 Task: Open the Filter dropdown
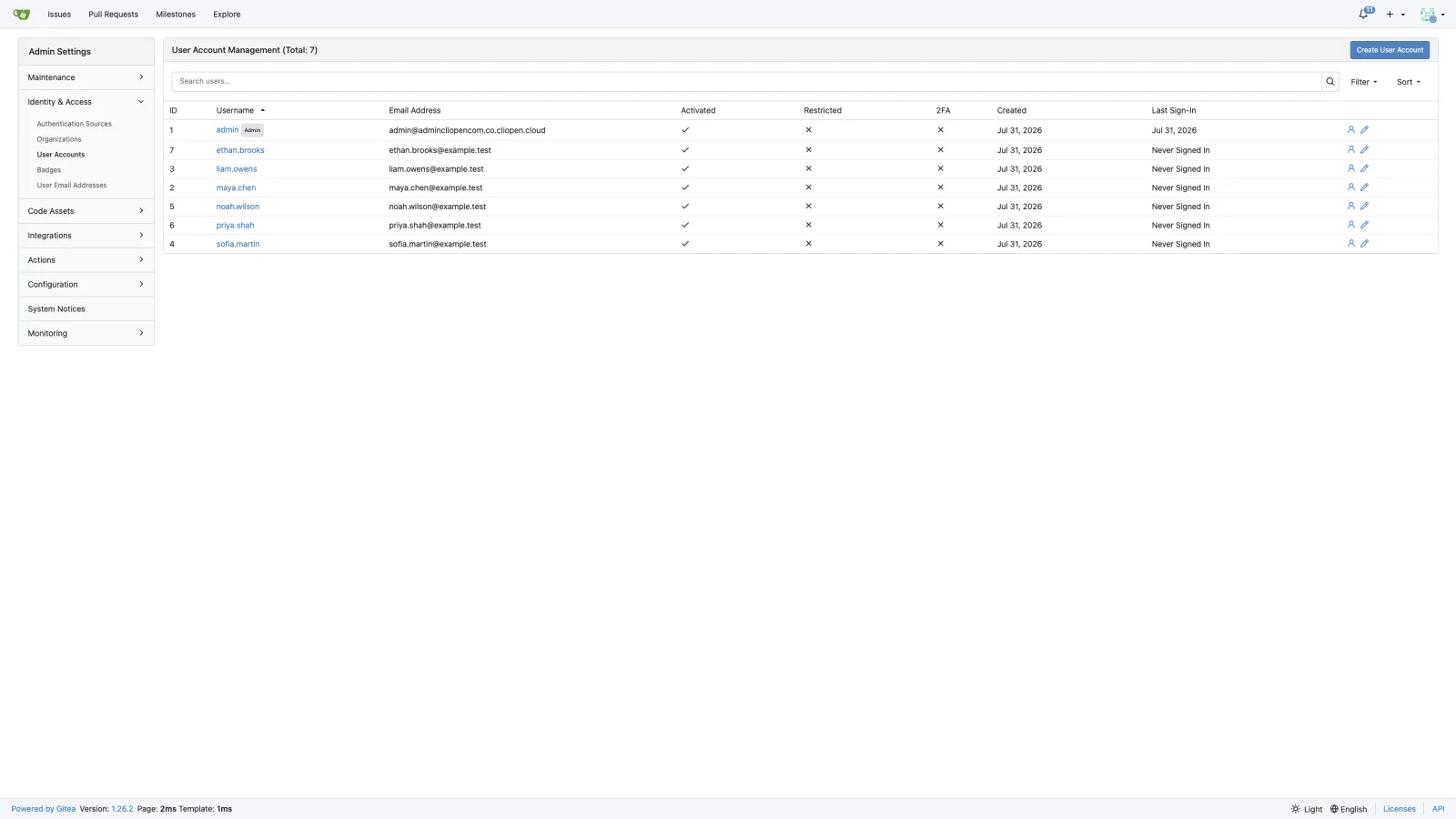tap(1364, 82)
